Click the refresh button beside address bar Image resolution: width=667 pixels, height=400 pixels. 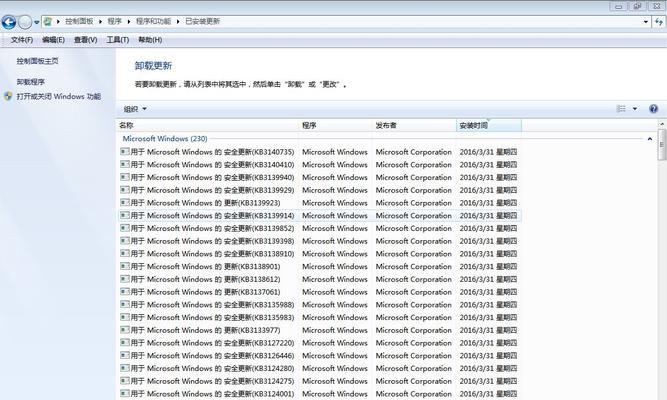point(659,21)
